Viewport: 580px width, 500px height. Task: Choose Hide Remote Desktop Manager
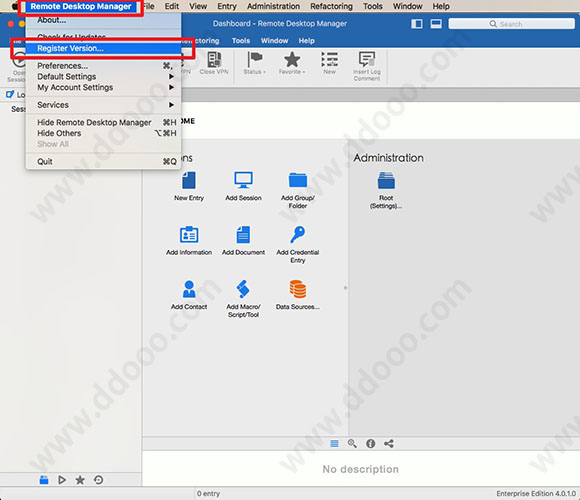coord(103,122)
